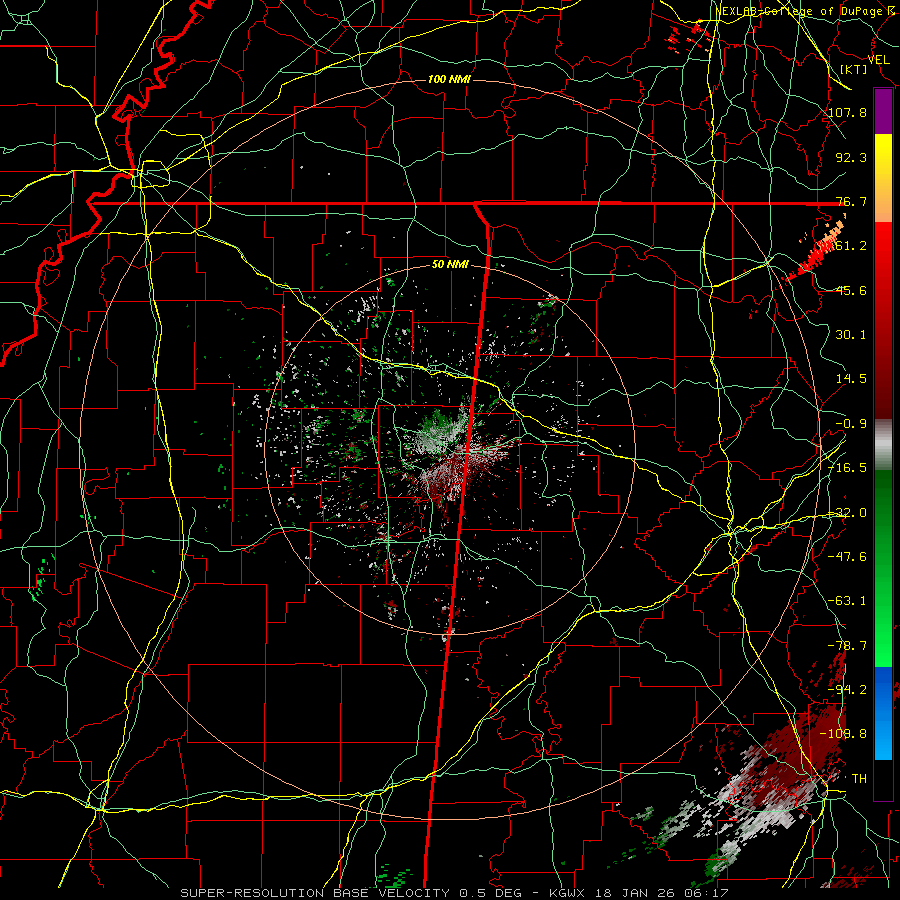Click the -0.9 legend value

tap(851, 424)
